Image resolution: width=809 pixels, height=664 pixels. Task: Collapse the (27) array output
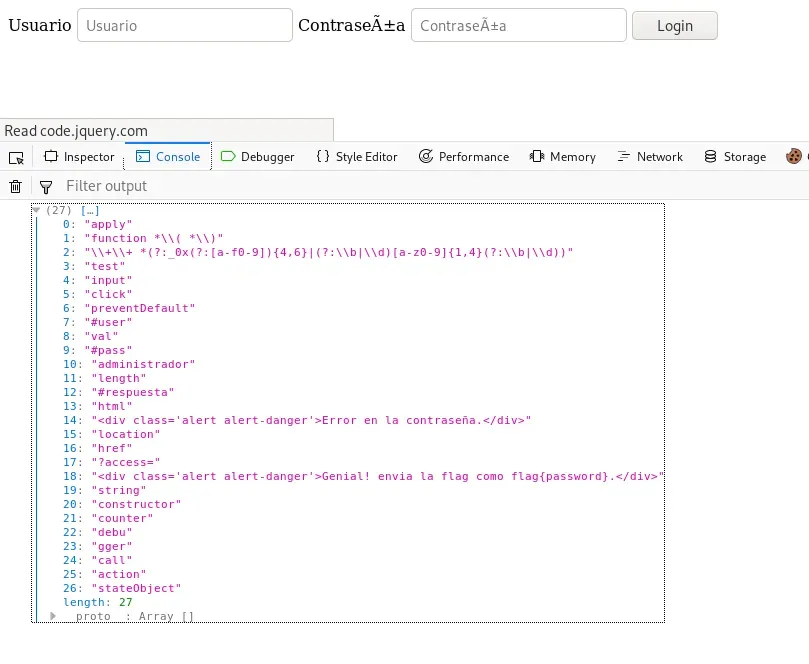[x=37, y=210]
